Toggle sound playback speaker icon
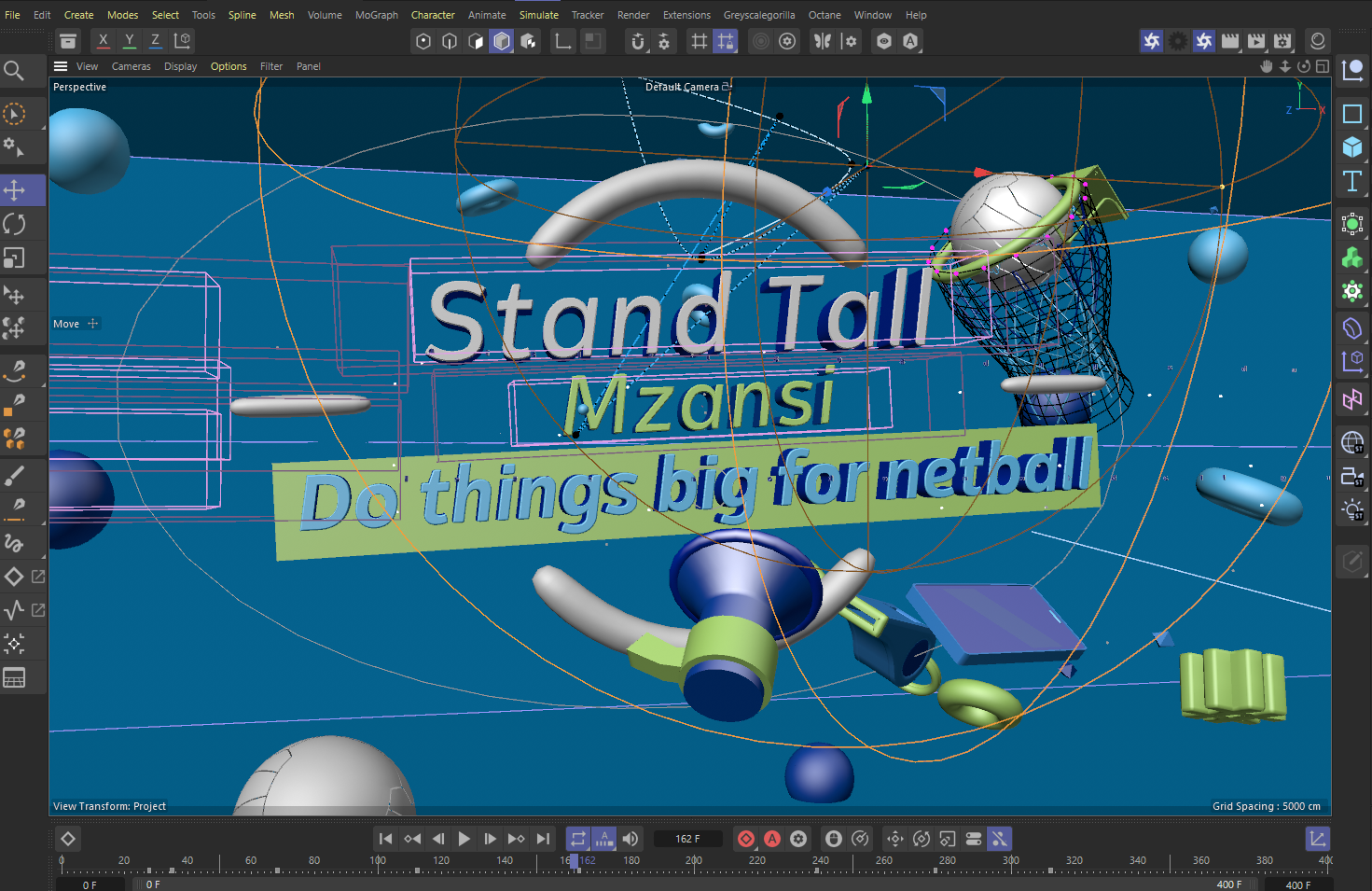Screen dimensions: 1372x891 [x=631, y=839]
